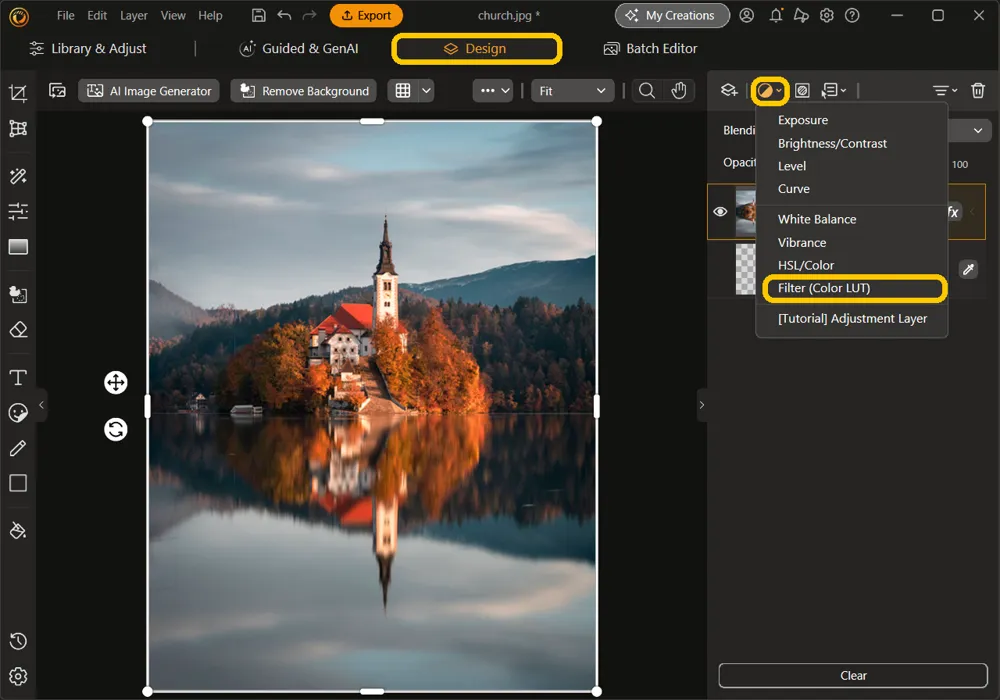1000x700 pixels.
Task: Click the Clear button
Action: click(853, 676)
